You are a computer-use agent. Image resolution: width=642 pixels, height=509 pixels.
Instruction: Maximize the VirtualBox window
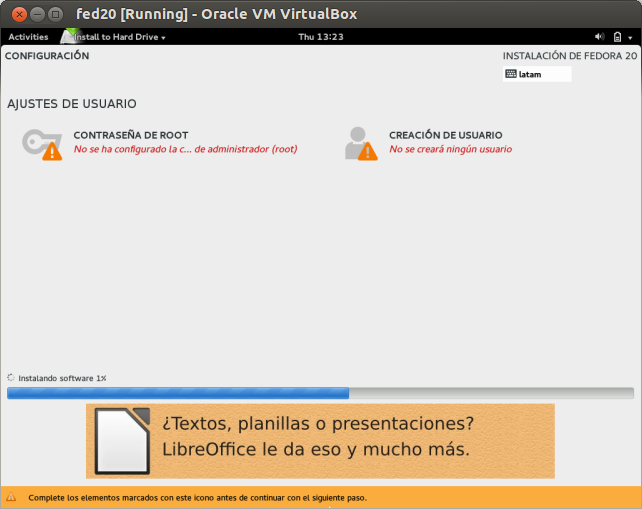click(55, 14)
